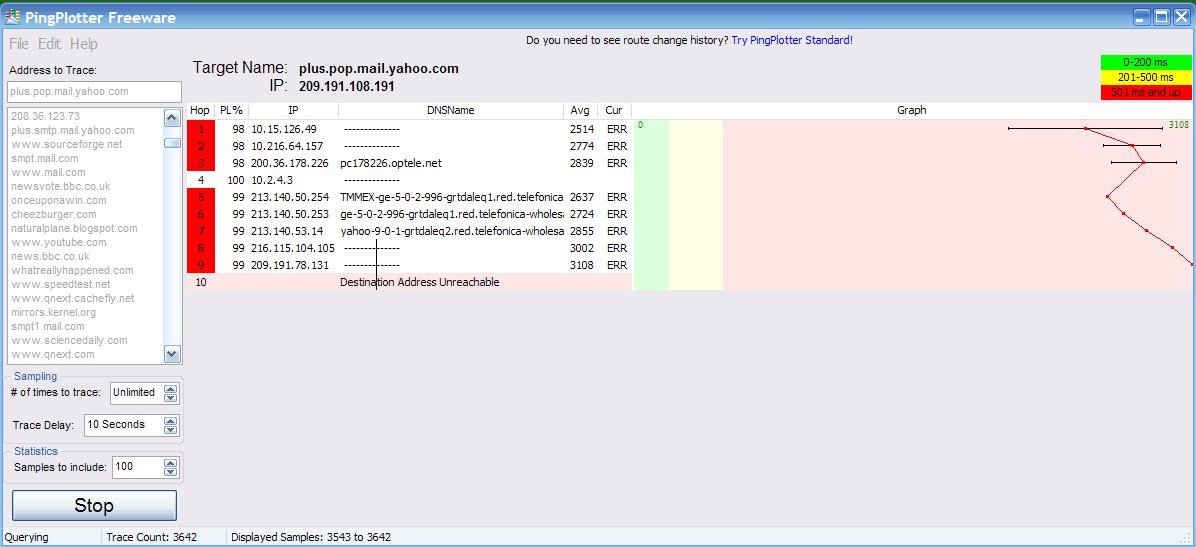This screenshot has height=547, width=1196.
Task: Click the IP column header
Action: pyautogui.click(x=294, y=111)
